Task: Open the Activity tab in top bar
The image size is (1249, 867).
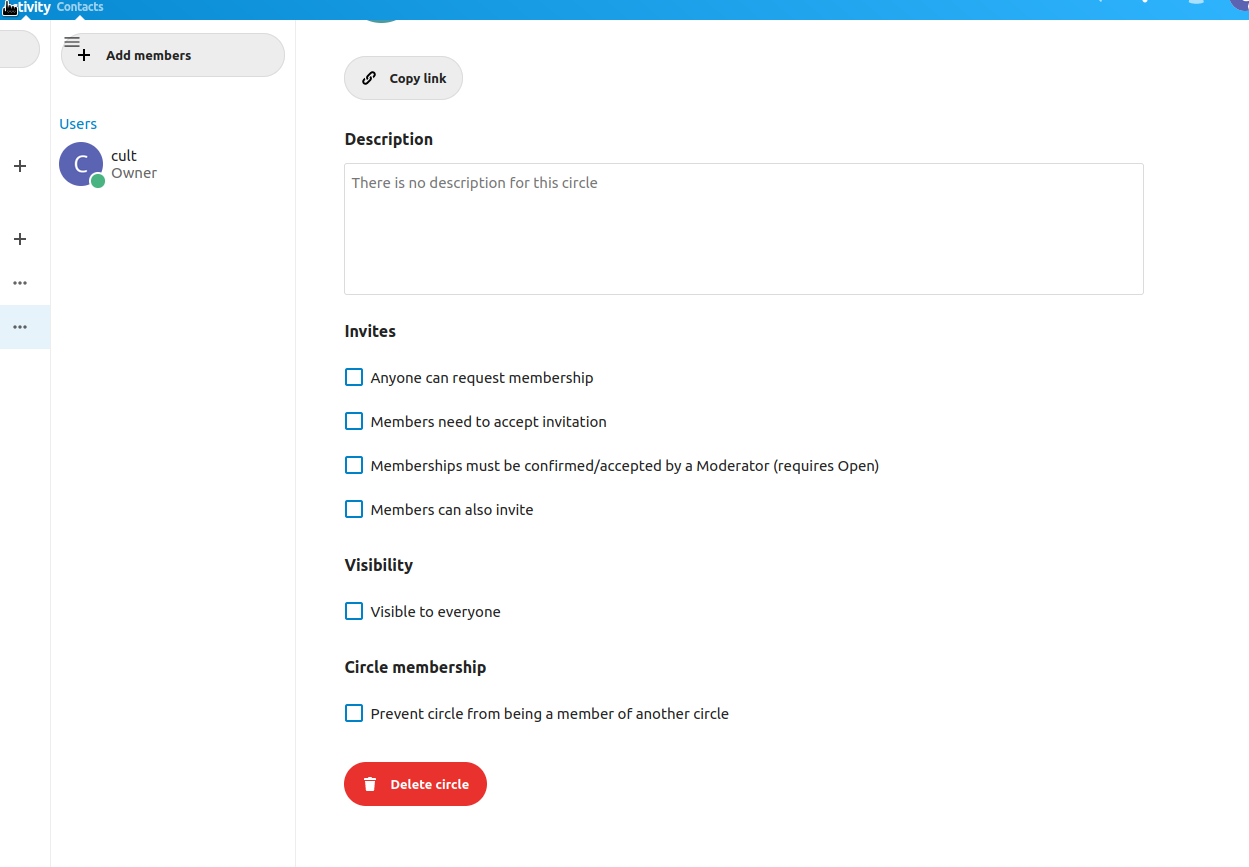Action: point(26,7)
